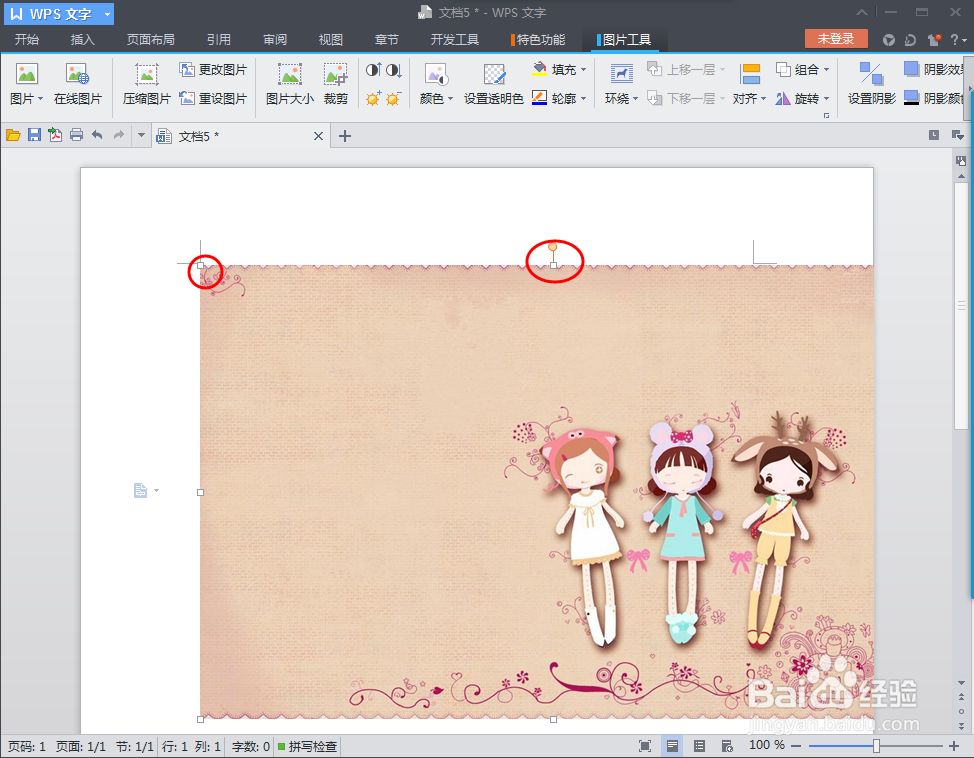
Task: Click 页面: 1/1 in status bar
Action: click(81, 746)
